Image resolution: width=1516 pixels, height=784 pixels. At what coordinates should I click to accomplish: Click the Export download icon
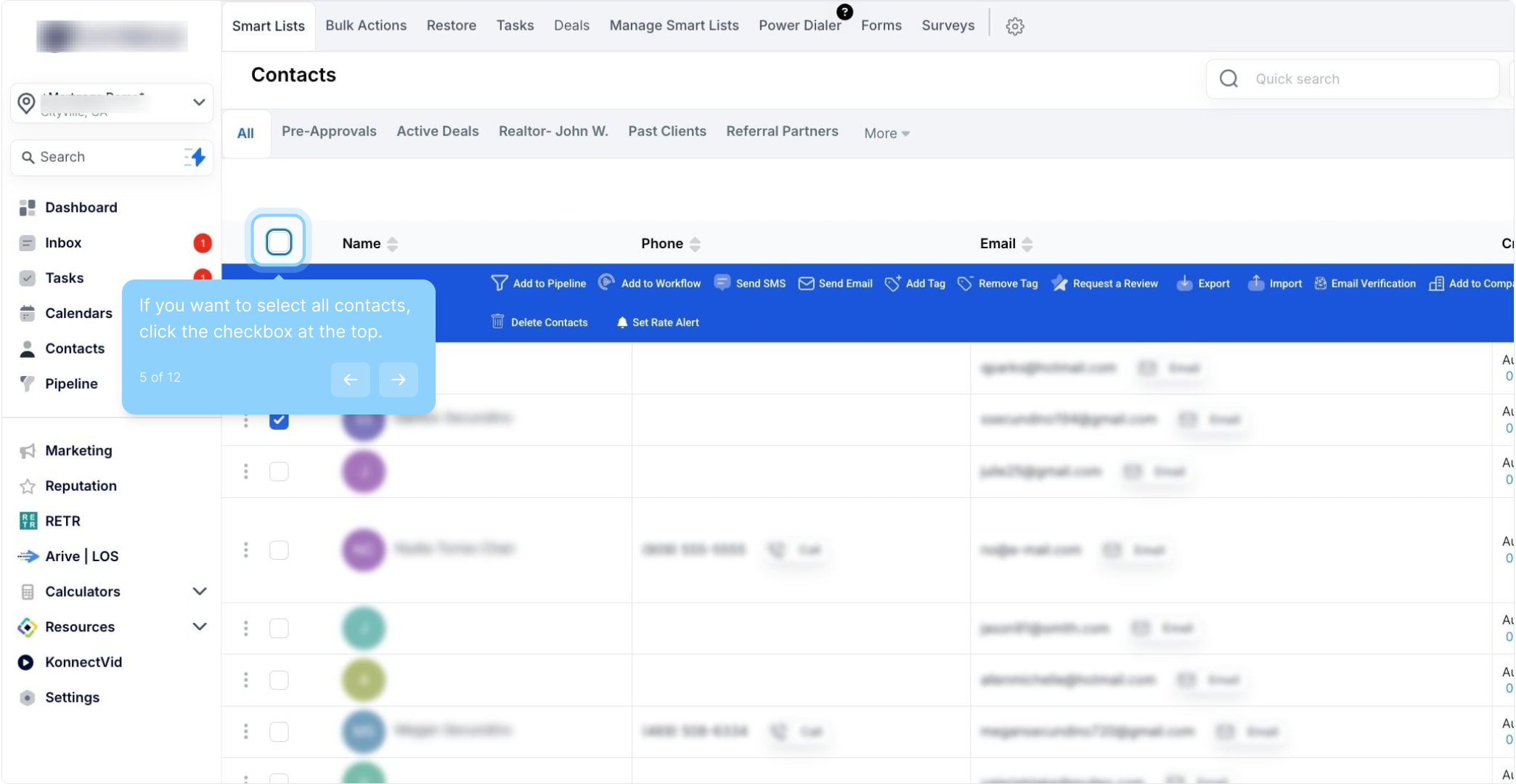coord(1184,283)
